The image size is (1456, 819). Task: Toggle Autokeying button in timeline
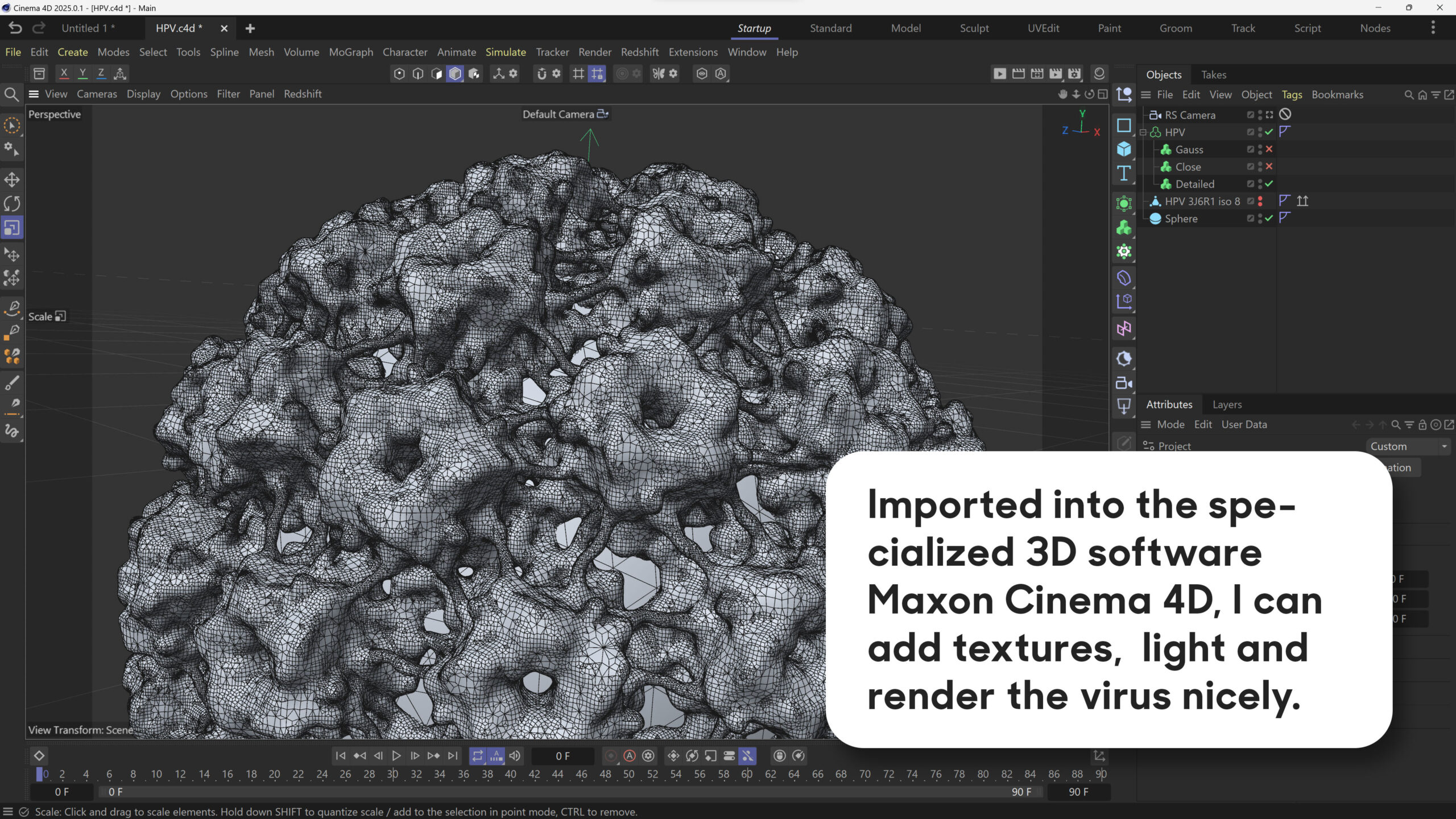click(x=629, y=756)
